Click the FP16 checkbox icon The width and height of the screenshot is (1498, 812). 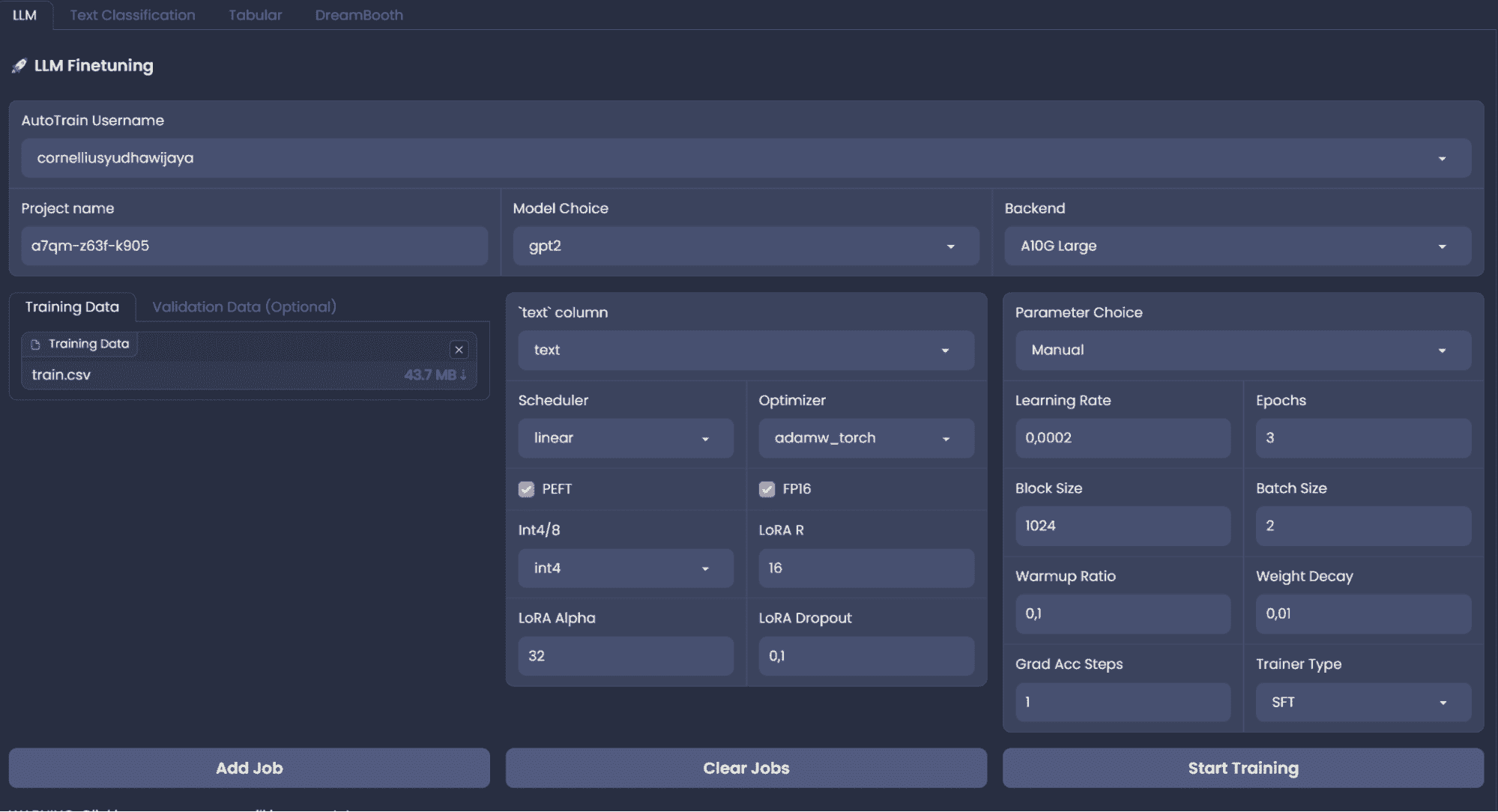pyautogui.click(x=767, y=489)
